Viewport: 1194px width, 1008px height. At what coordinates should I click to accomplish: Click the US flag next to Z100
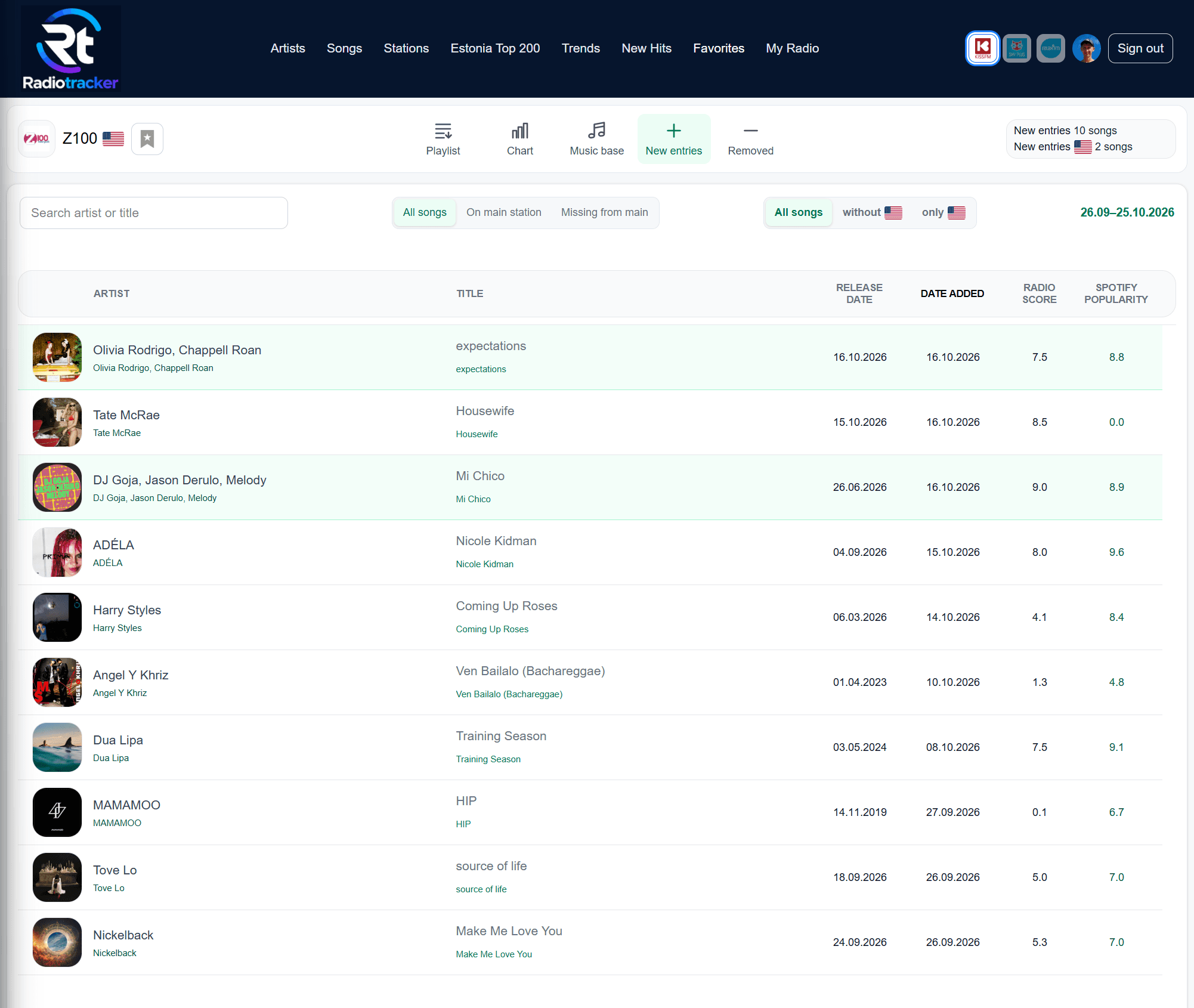point(113,138)
